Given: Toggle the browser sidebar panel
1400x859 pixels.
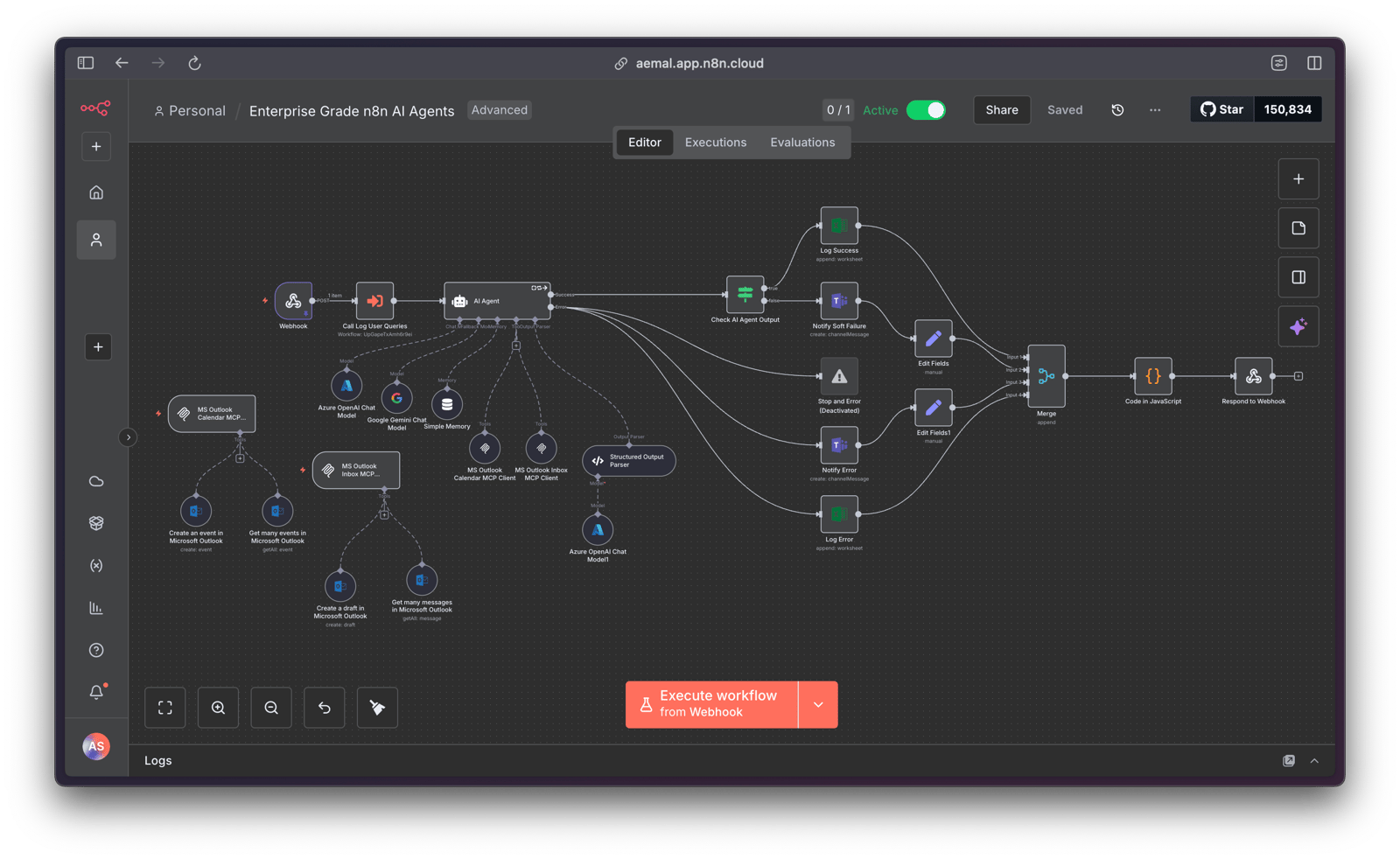Looking at the screenshot, I should pos(86,63).
